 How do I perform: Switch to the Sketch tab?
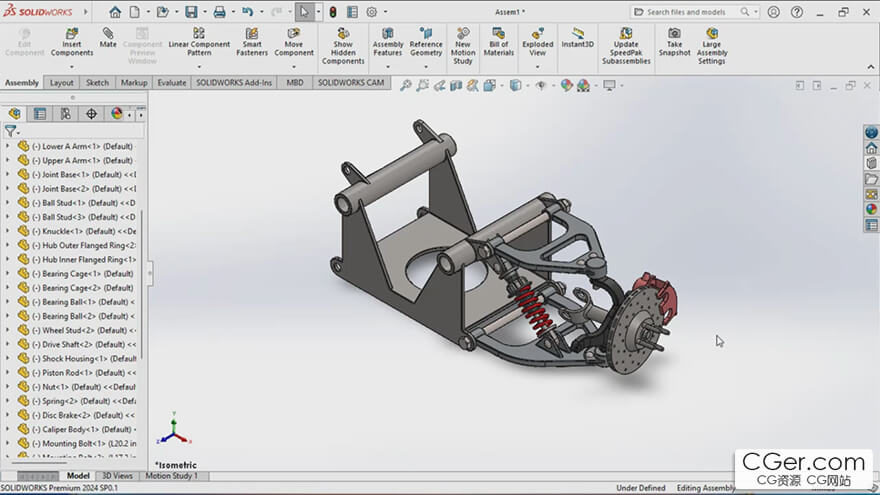(x=97, y=82)
